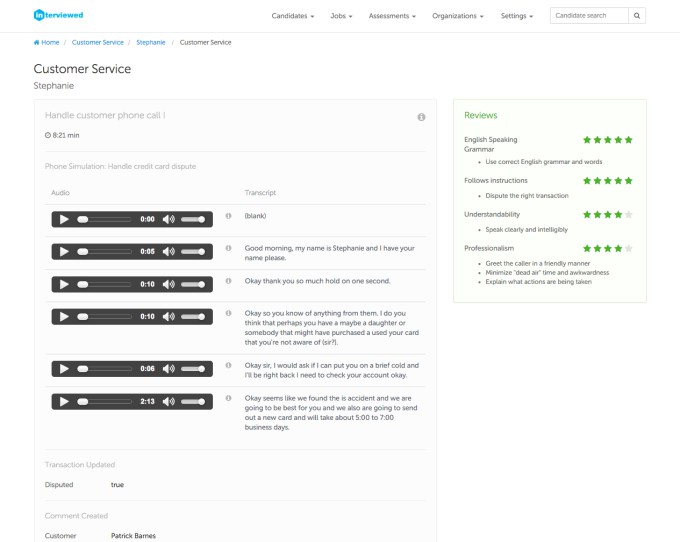Mute the 2:13 audio clip
This screenshot has width=680, height=542.
168,402
